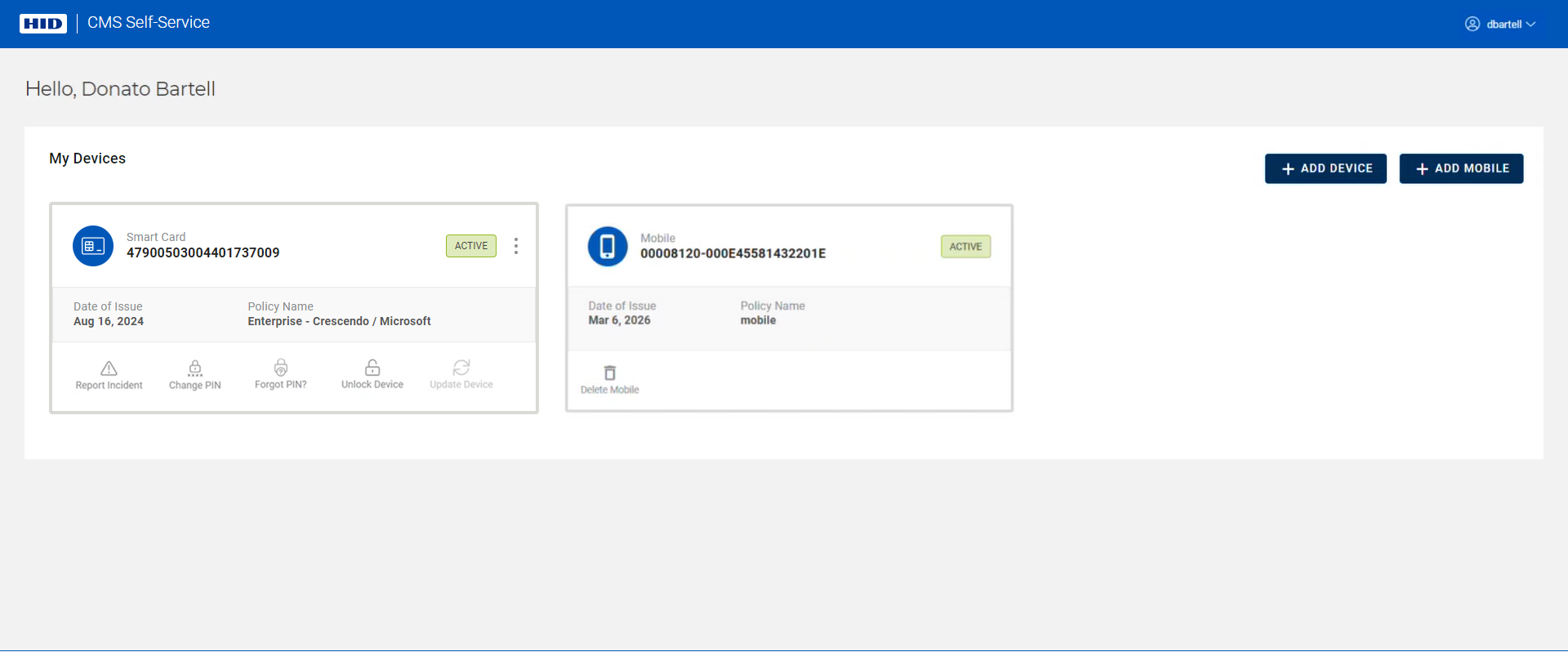
Task: Select mobile ID 00008120-000E45581432201E
Action: (733, 254)
